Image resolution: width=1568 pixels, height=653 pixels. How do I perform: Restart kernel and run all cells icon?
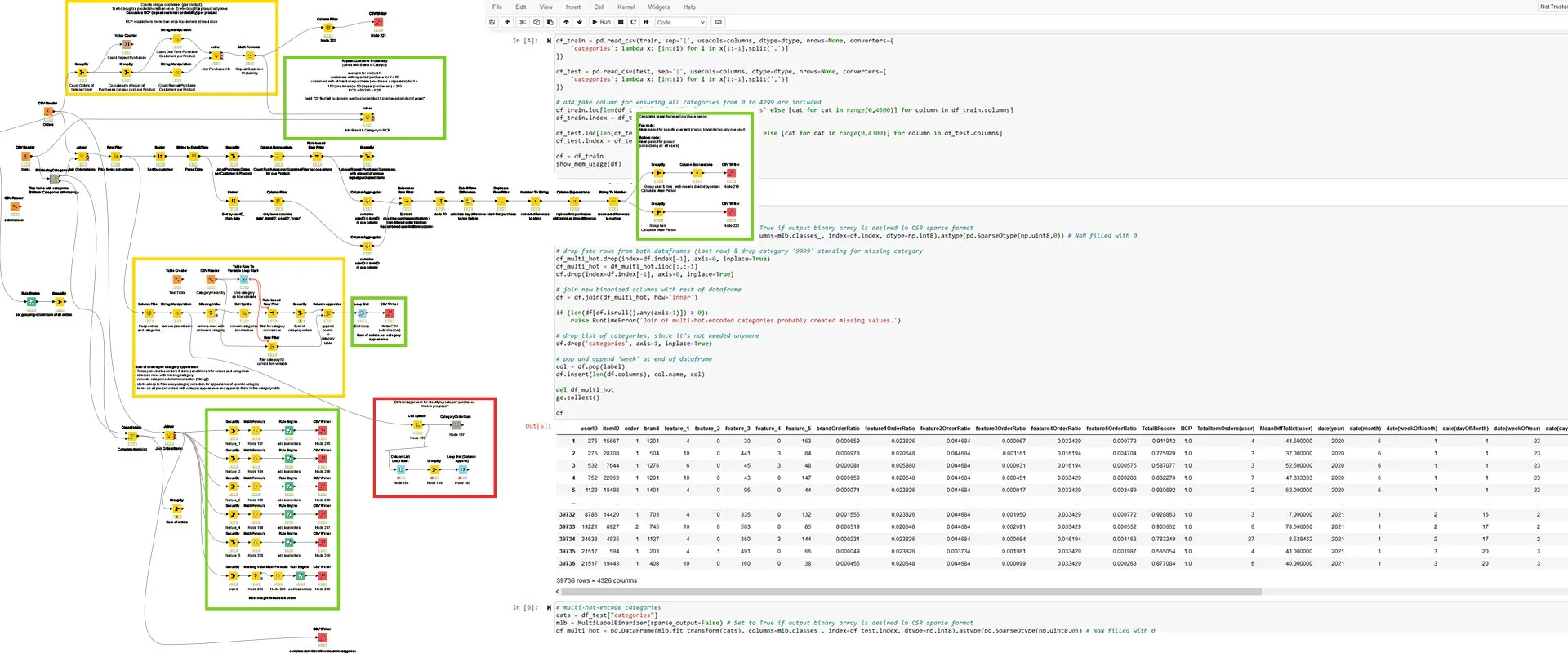pos(646,22)
